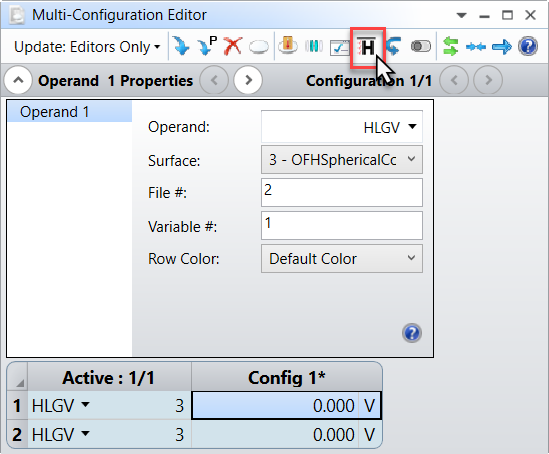
Task: Click the Make Thermal tool icon
Action: click(287, 46)
